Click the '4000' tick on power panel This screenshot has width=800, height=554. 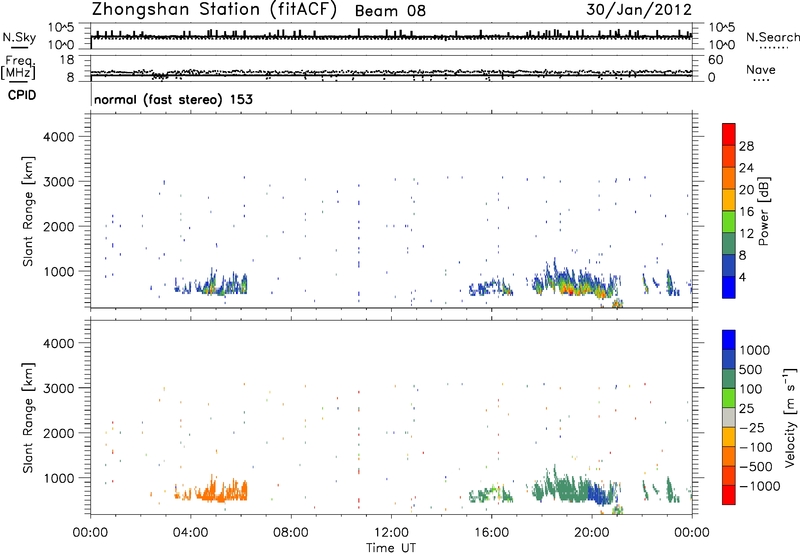coord(58,137)
